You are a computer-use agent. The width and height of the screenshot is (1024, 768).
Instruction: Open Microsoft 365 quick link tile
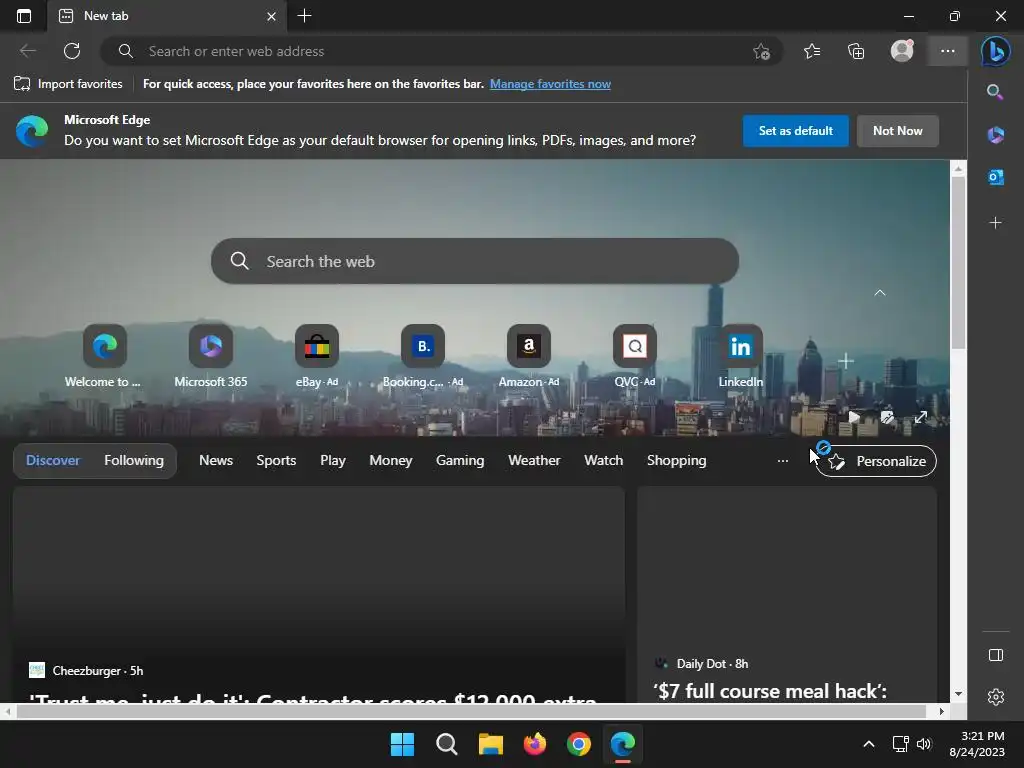tap(210, 357)
